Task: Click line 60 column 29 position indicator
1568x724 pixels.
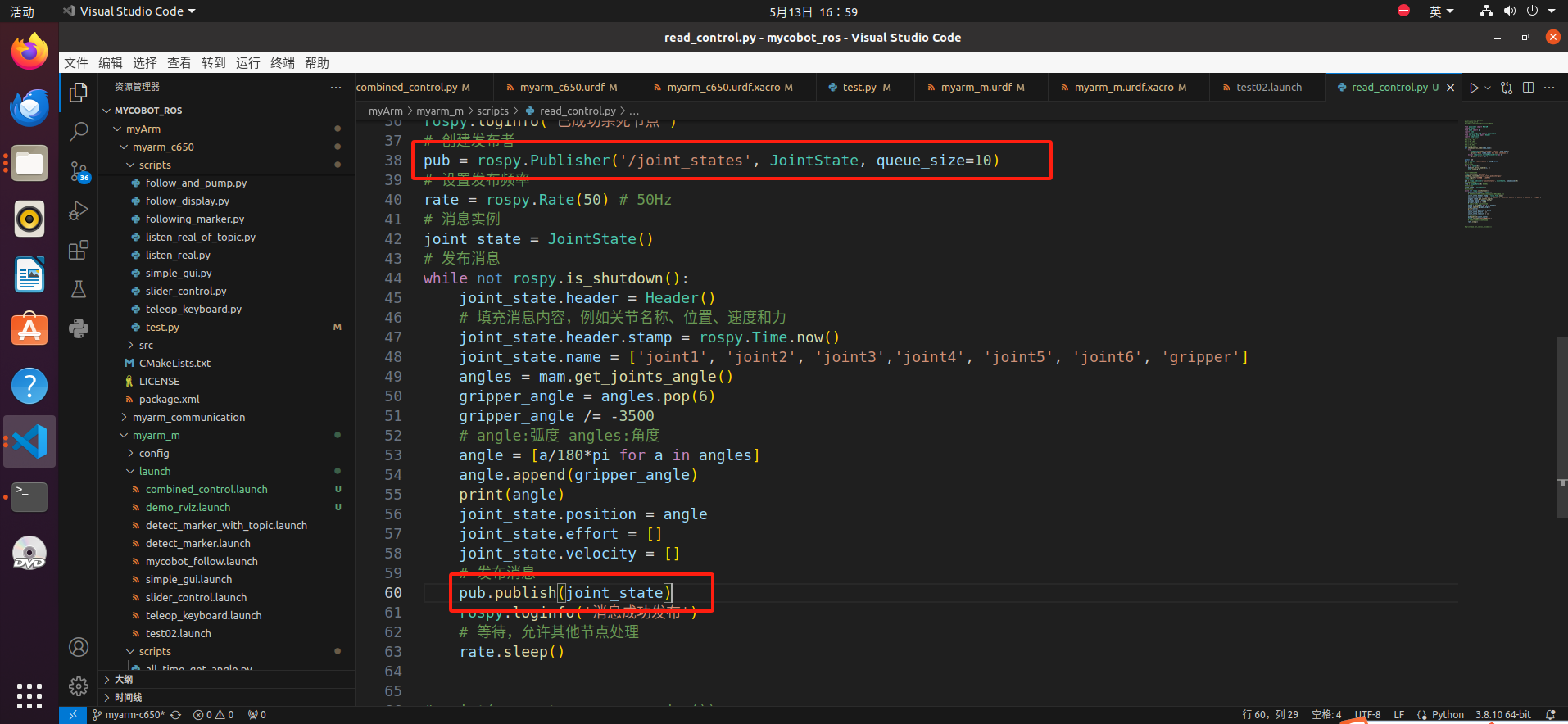Action: click(x=1270, y=715)
